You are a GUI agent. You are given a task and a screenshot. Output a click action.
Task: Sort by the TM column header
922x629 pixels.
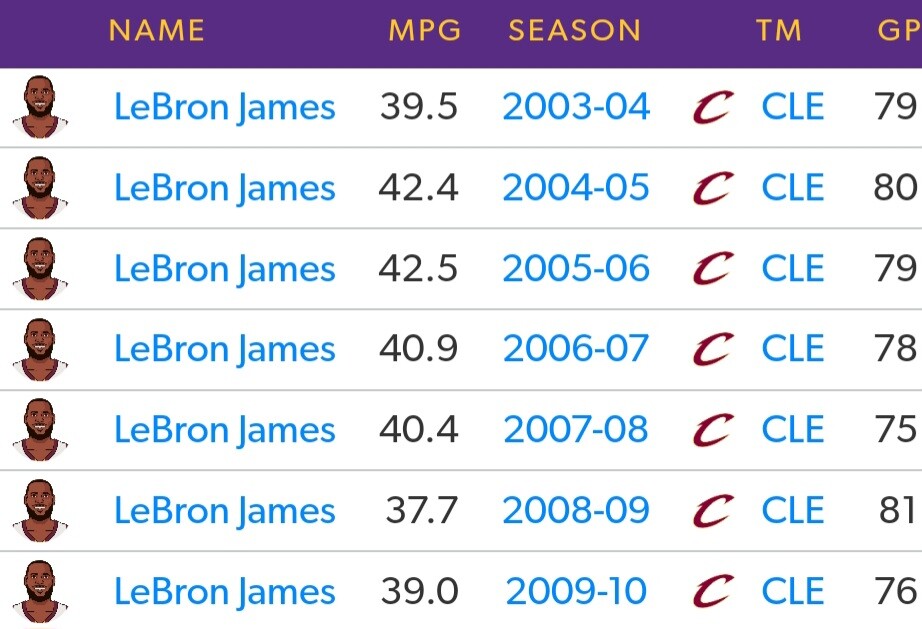(779, 30)
